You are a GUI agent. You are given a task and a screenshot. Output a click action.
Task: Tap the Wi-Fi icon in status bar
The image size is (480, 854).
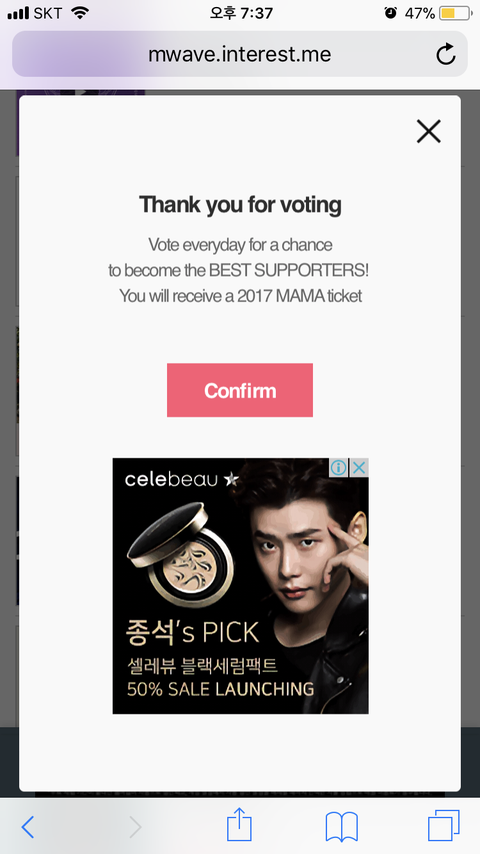pyautogui.click(x=80, y=13)
